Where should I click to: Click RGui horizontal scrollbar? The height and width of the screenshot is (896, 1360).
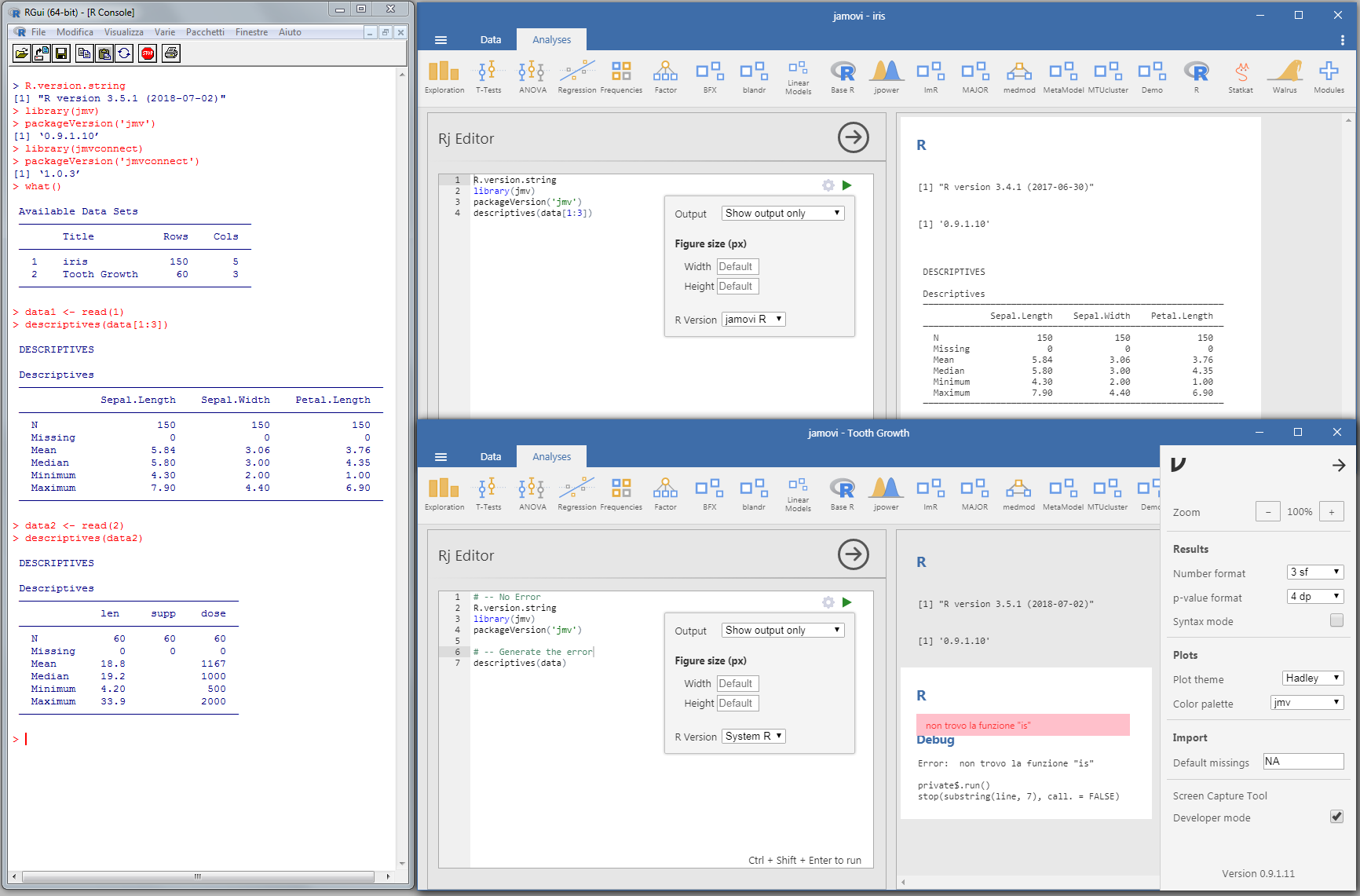pyautogui.click(x=198, y=876)
